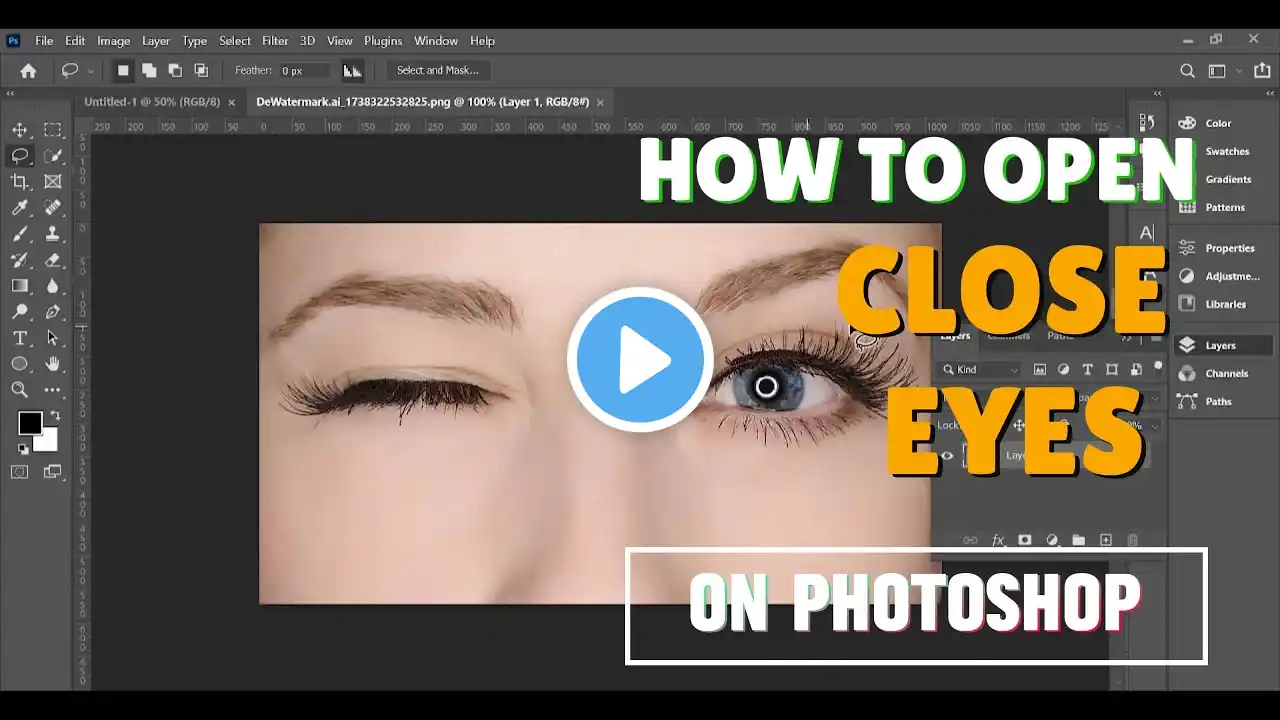This screenshot has width=1280, height=720.
Task: Select the Move tool
Action: pyautogui.click(x=20, y=130)
